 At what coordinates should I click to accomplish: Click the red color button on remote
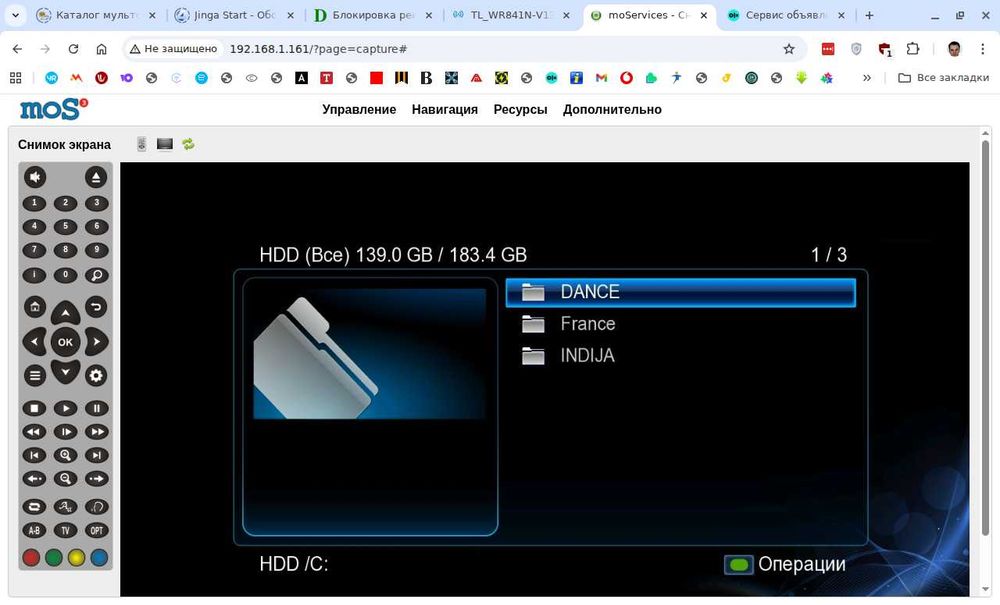click(x=31, y=558)
